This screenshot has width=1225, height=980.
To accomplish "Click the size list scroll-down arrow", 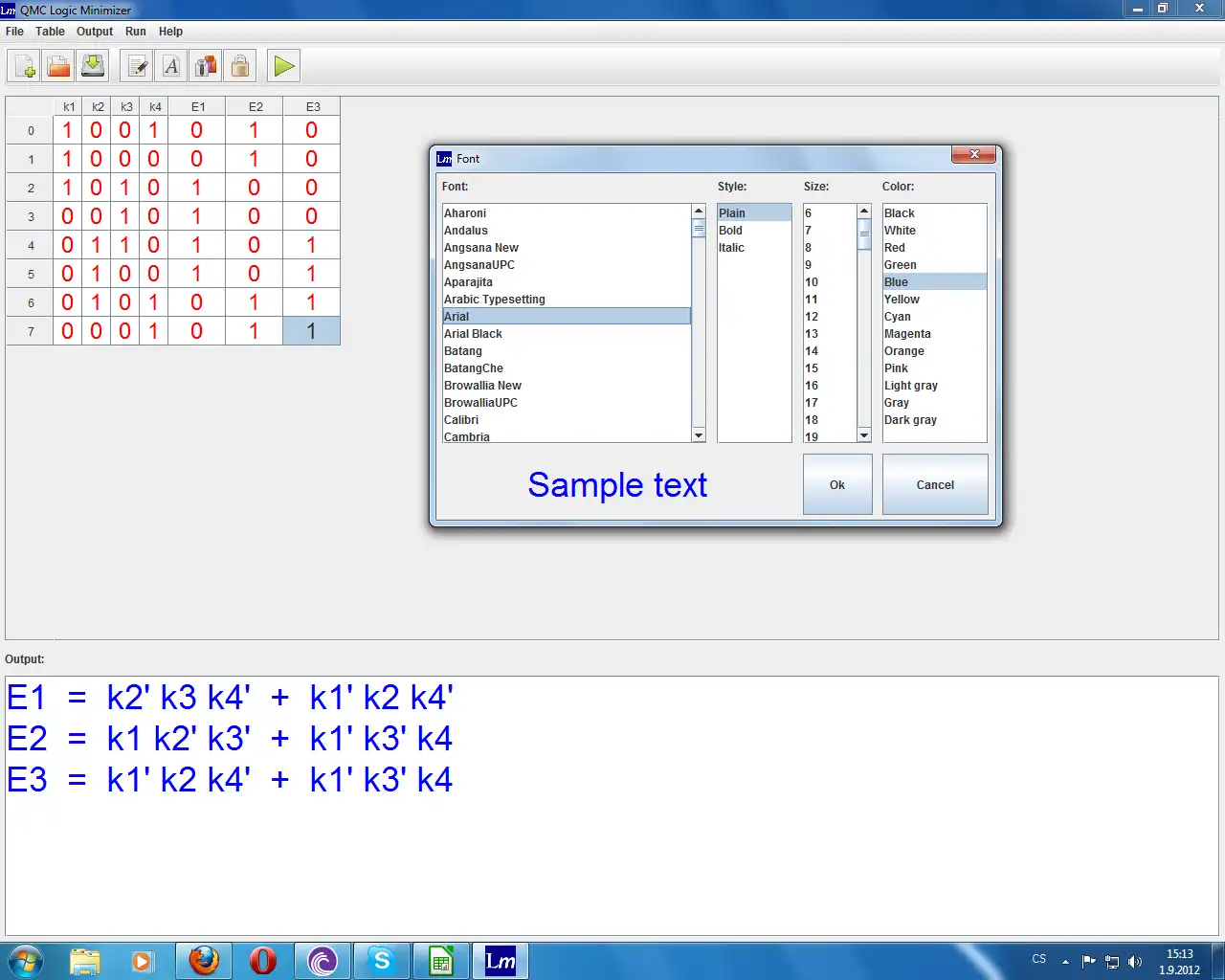I will [864, 435].
